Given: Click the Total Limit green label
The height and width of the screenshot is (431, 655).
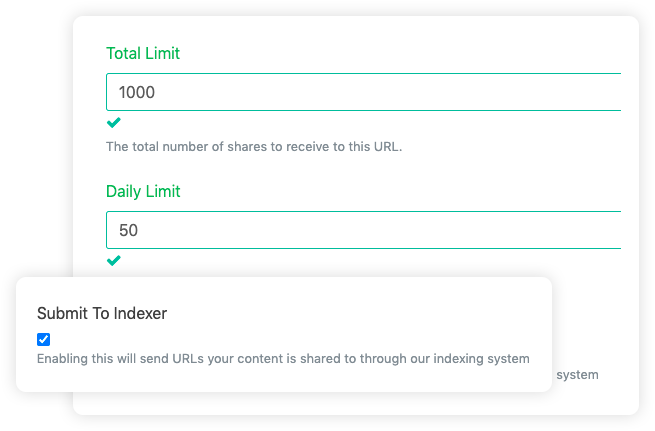Looking at the screenshot, I should tap(143, 53).
